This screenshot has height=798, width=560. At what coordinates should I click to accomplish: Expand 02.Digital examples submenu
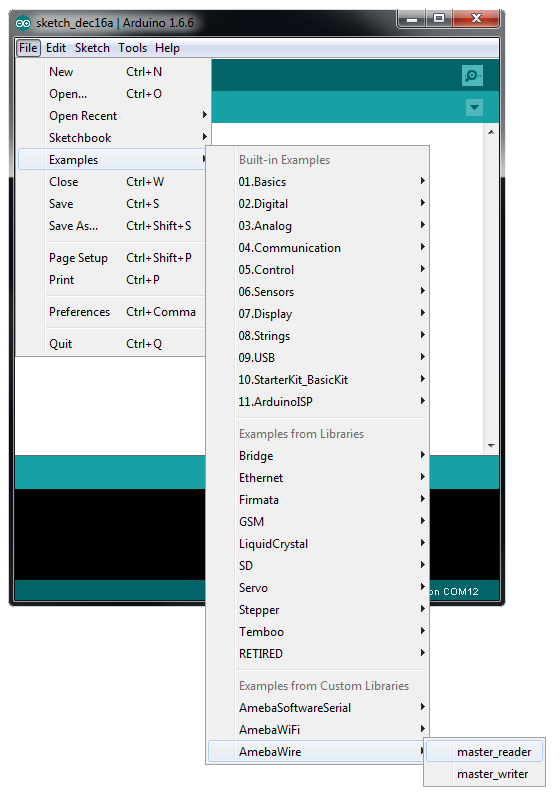[318, 204]
